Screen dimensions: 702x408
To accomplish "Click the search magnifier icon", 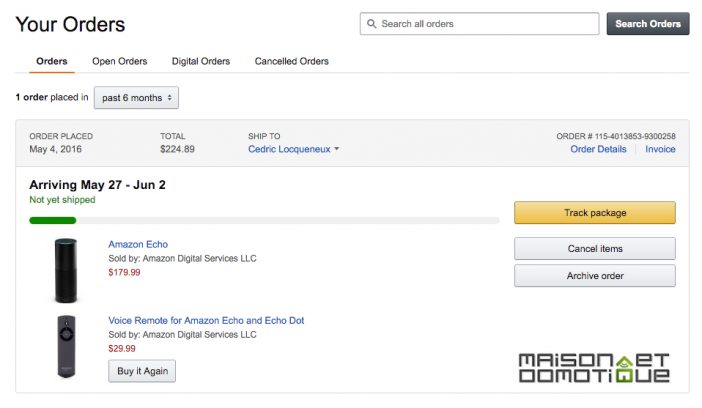I will (x=371, y=24).
